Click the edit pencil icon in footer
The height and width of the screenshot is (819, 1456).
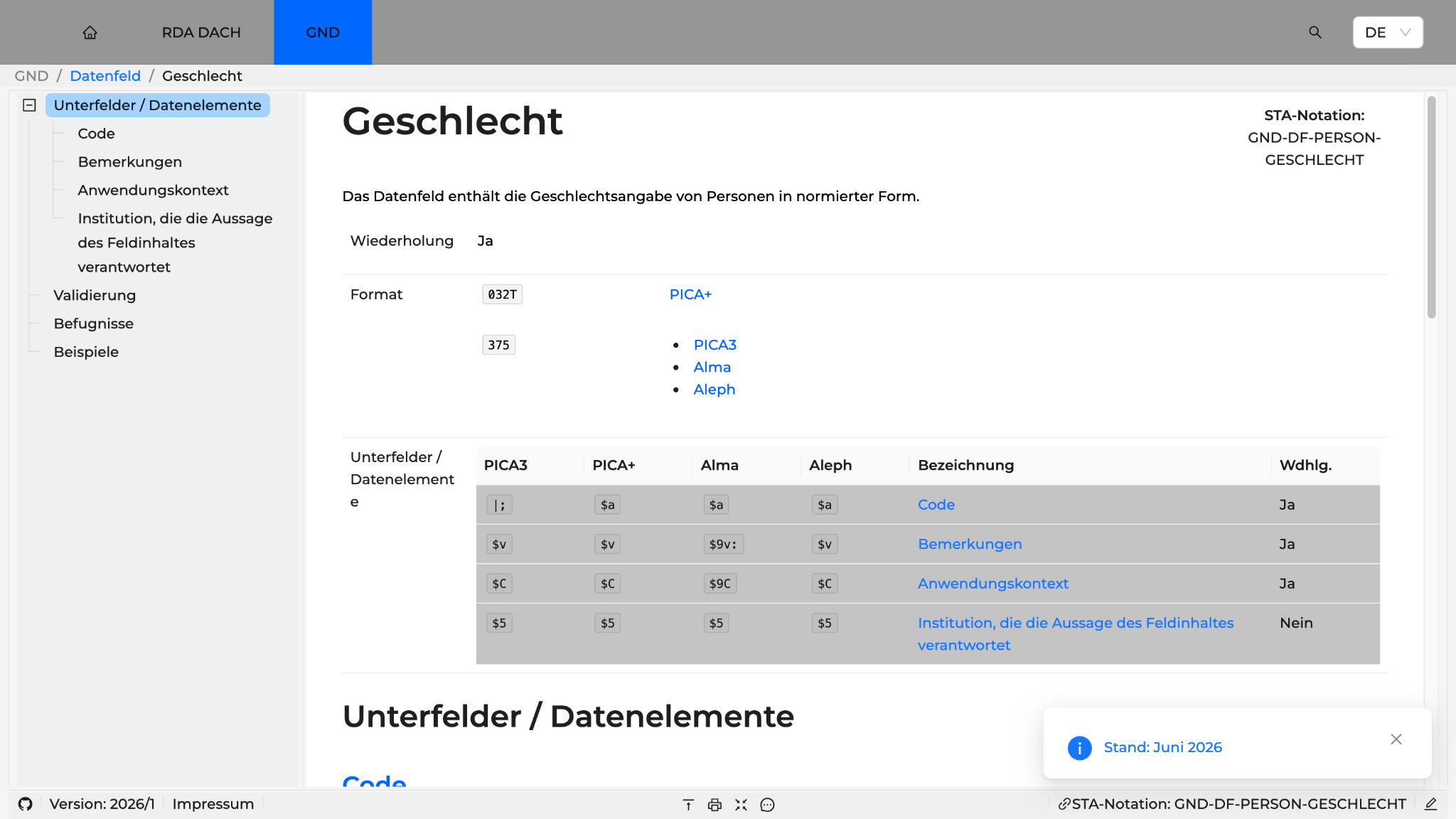pyautogui.click(x=1431, y=804)
